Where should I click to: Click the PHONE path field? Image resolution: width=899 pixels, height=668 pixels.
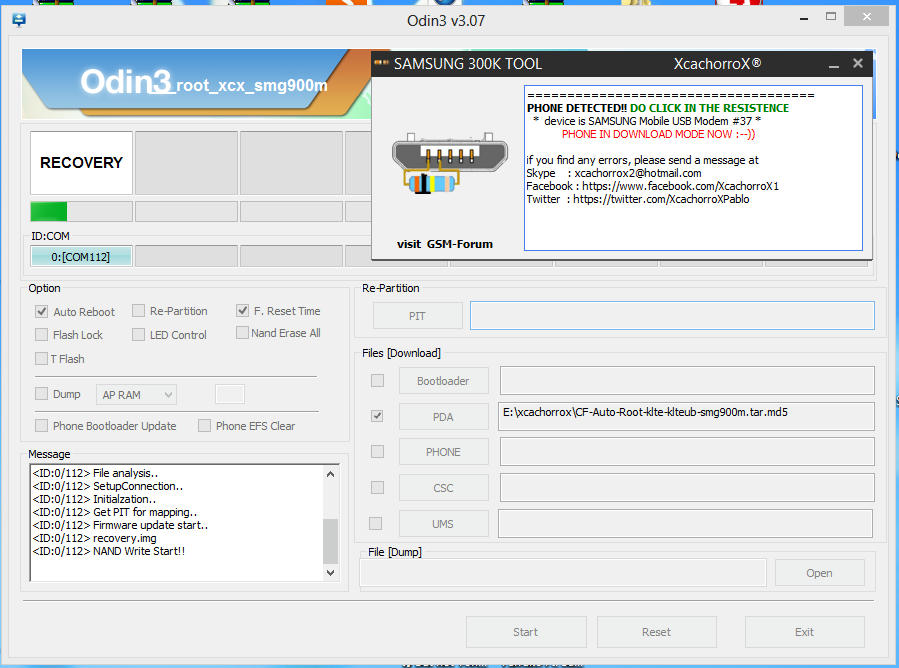687,452
